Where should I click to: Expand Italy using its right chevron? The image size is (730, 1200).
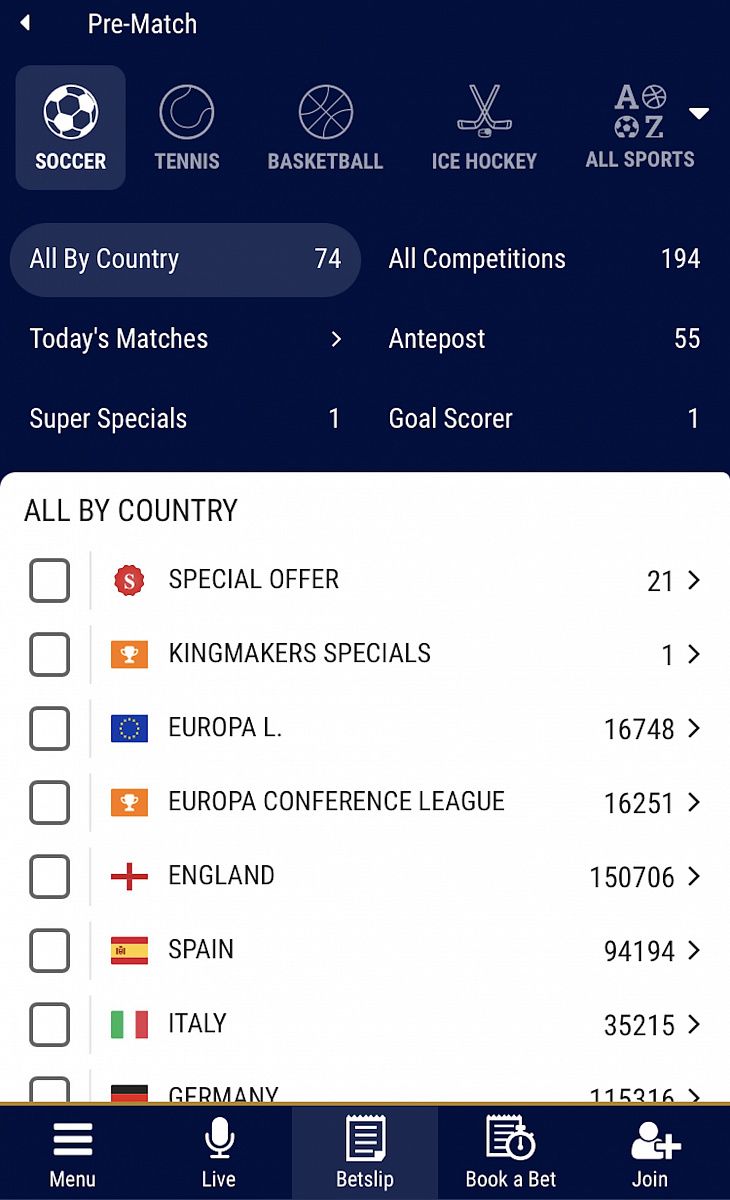[x=694, y=1025]
